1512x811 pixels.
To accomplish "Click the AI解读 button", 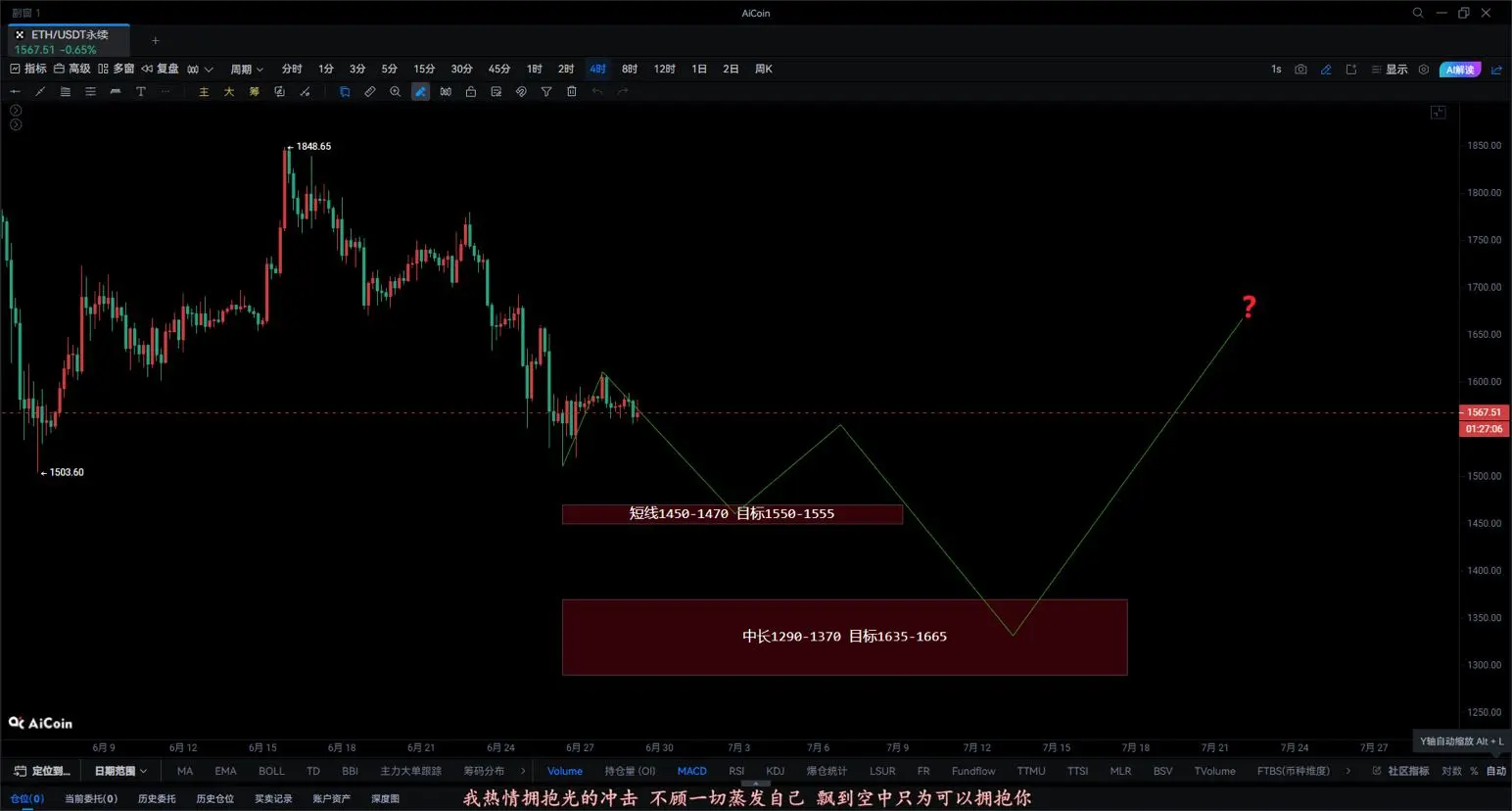I will pos(1460,70).
